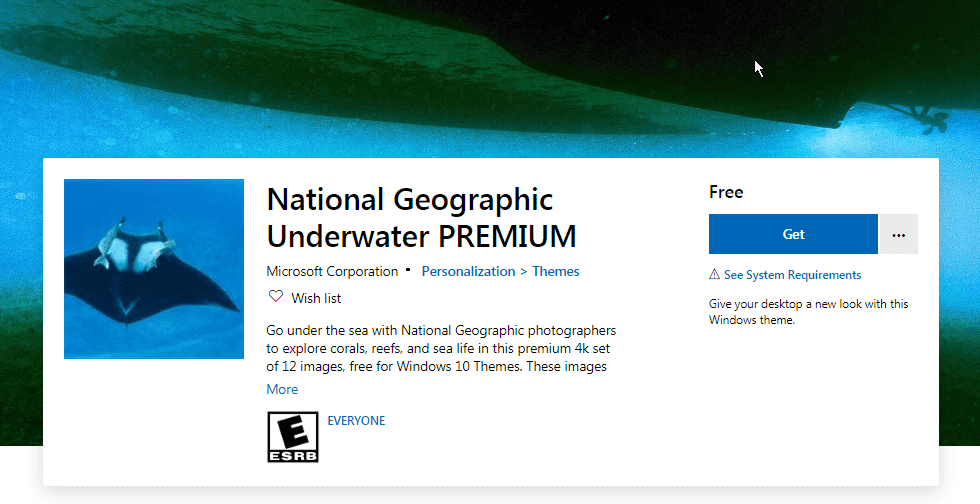Viewport: 980px width, 504px height.
Task: Click the heart Wish list icon
Action: (x=276, y=297)
